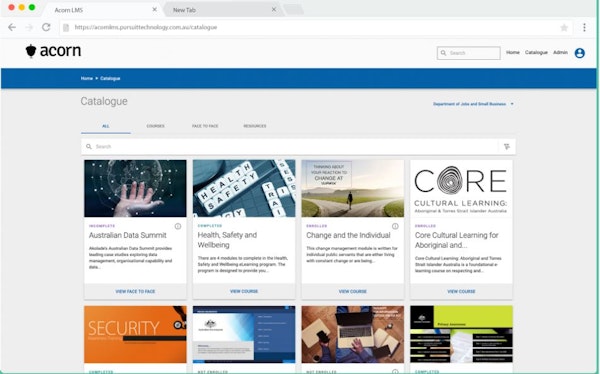Open Catalogue in the top navigation

(536, 52)
